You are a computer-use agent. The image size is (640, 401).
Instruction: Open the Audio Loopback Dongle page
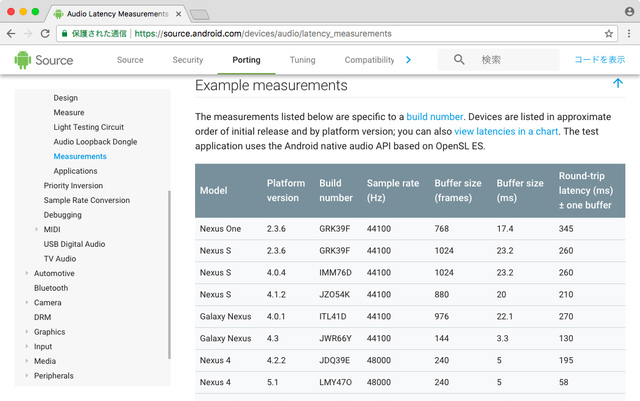(x=95, y=142)
